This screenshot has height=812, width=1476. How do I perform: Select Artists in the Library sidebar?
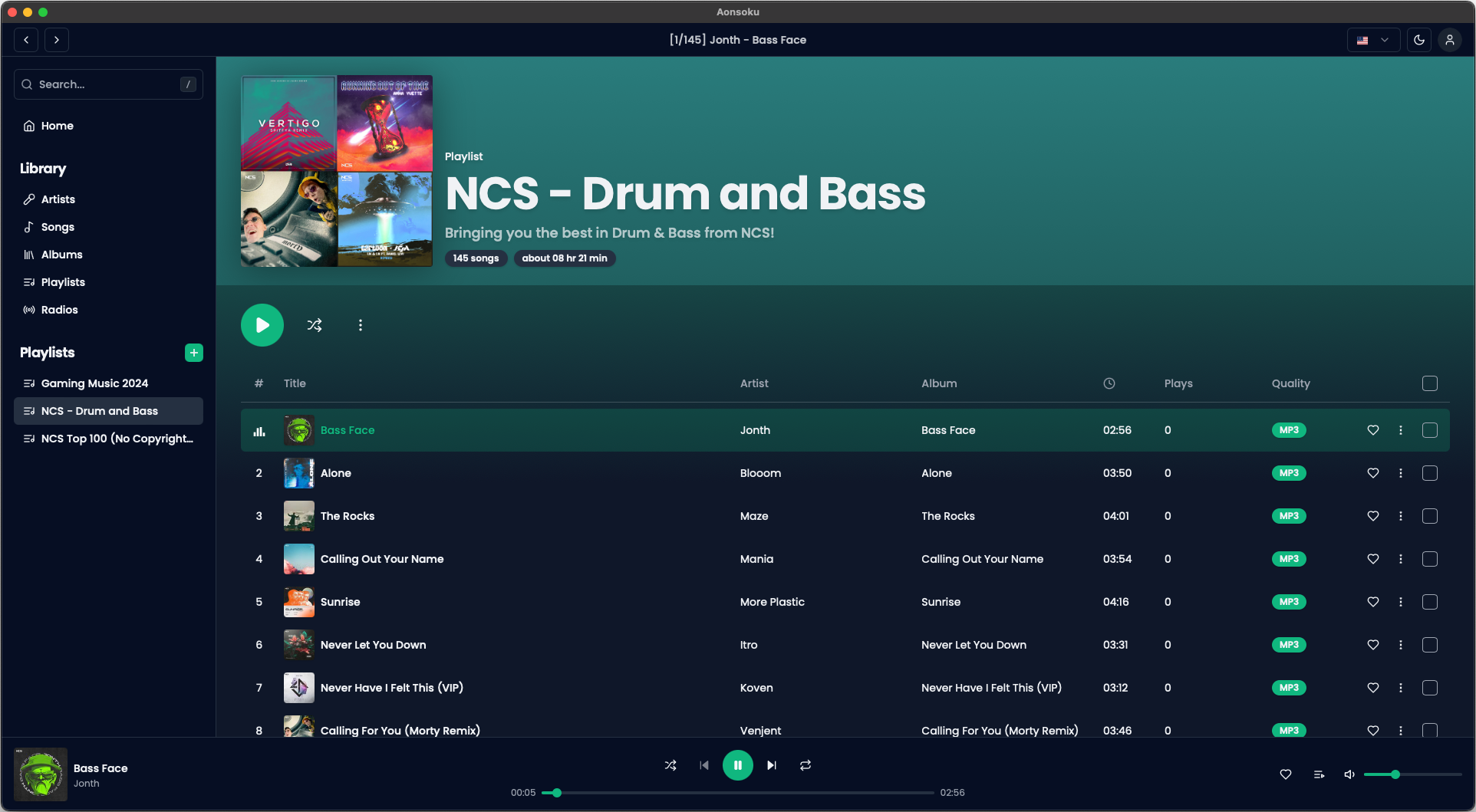coord(58,199)
